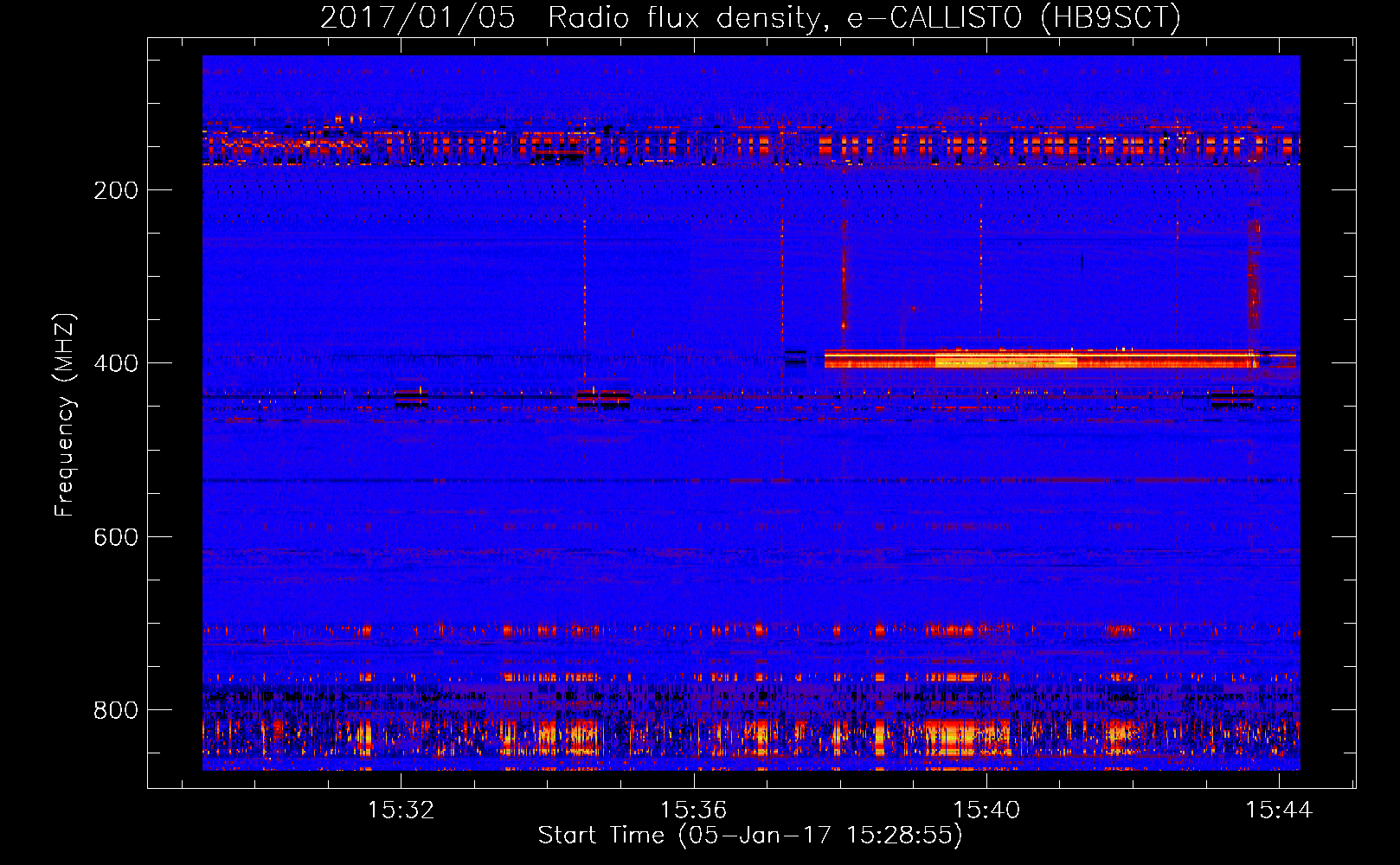This screenshot has height=865, width=1400.
Task: Click the bright yellow emission band near 400 MHz
Action: pyautogui.click(x=1043, y=359)
